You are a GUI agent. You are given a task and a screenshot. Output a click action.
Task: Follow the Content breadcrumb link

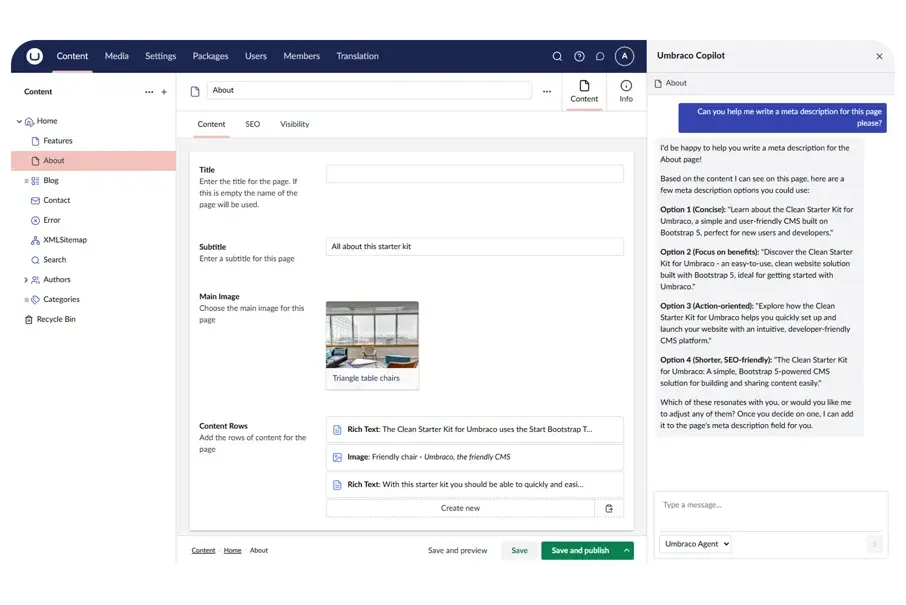pos(203,551)
